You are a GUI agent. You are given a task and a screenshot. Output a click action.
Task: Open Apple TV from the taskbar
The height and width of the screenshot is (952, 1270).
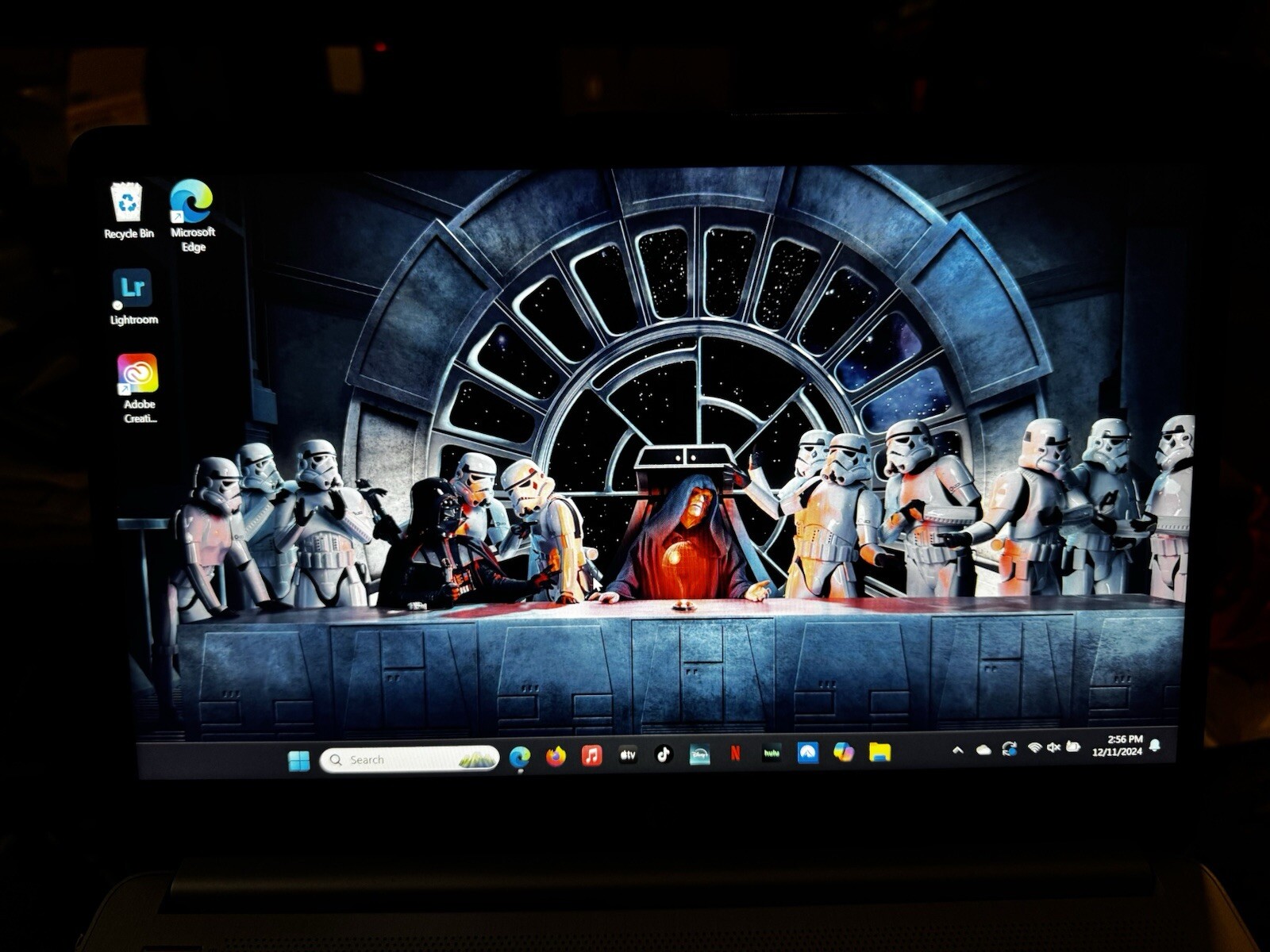tap(628, 754)
